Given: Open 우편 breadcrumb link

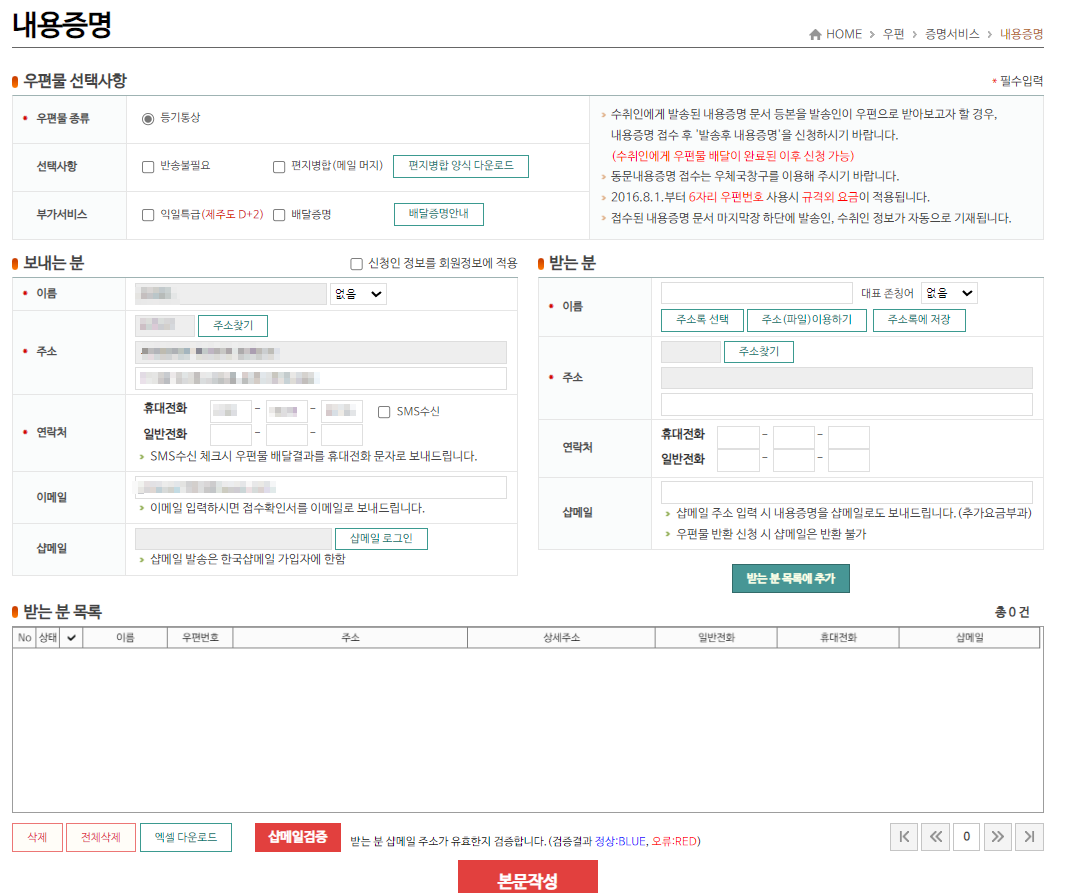Looking at the screenshot, I should point(894,34).
